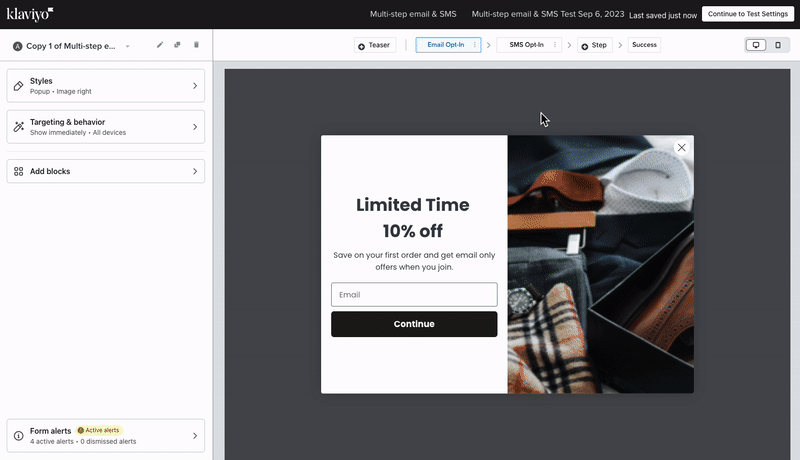Click the black Continue button in popup
Image resolution: width=800 pixels, height=460 pixels.
point(414,324)
